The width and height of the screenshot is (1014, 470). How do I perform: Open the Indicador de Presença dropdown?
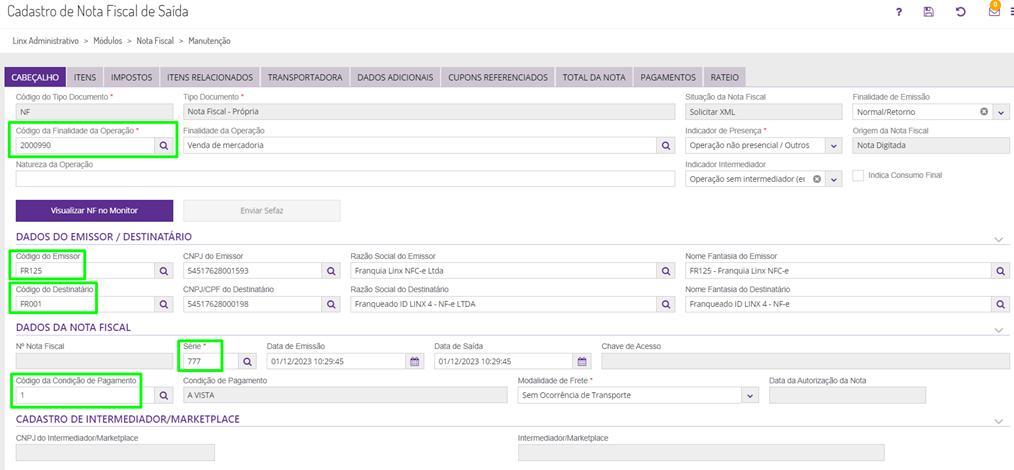pos(833,146)
